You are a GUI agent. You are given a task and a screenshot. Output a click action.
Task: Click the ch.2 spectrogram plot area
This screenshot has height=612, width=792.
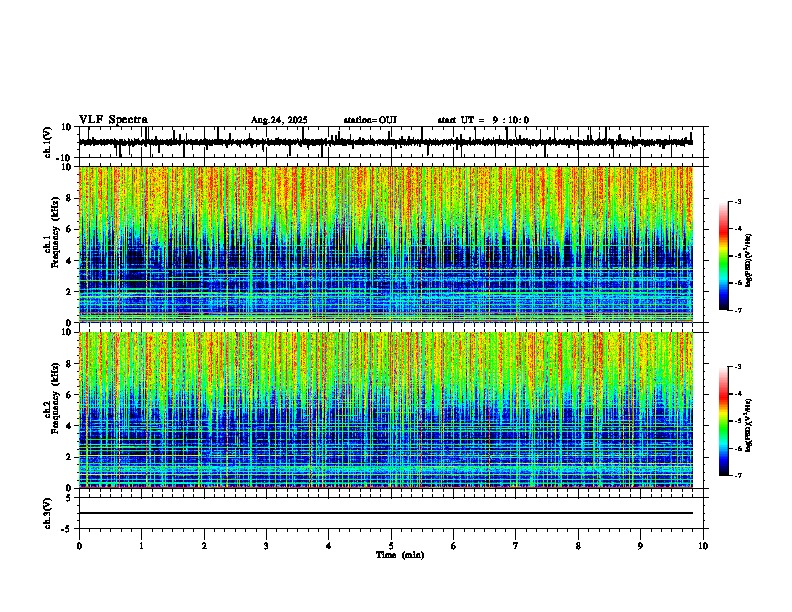[x=386, y=410]
